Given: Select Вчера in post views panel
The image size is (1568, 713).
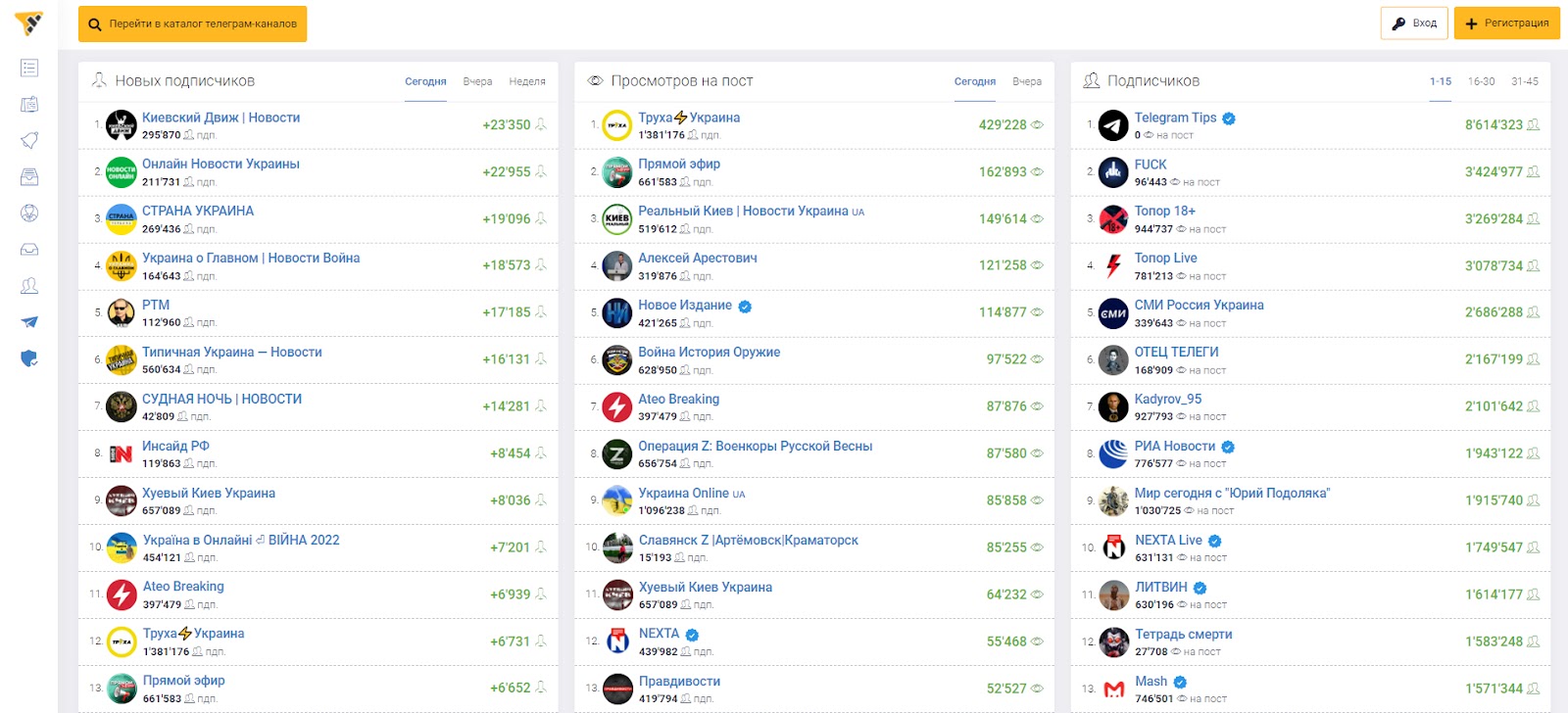Looking at the screenshot, I should point(1027,81).
